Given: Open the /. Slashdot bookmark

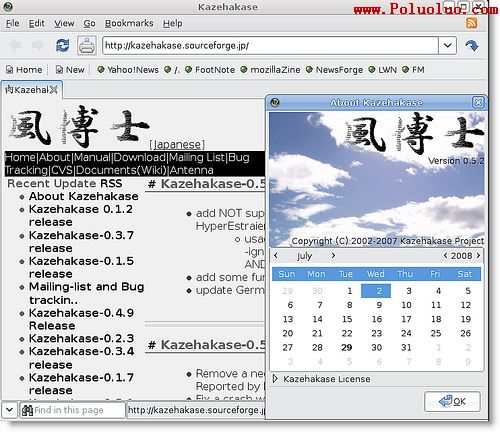Looking at the screenshot, I should tap(172, 70).
